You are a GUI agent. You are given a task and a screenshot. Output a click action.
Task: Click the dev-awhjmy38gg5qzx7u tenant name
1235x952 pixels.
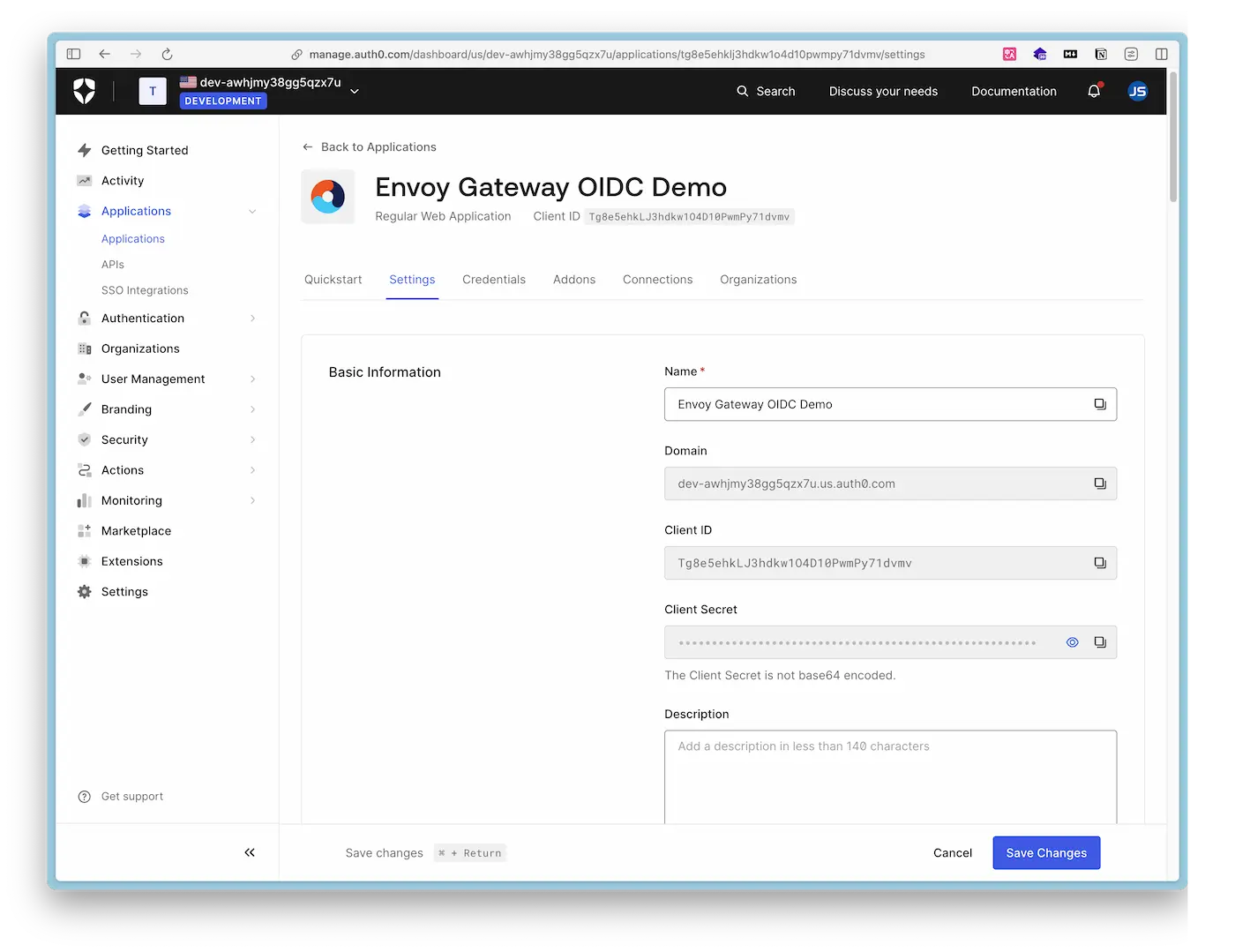270,82
